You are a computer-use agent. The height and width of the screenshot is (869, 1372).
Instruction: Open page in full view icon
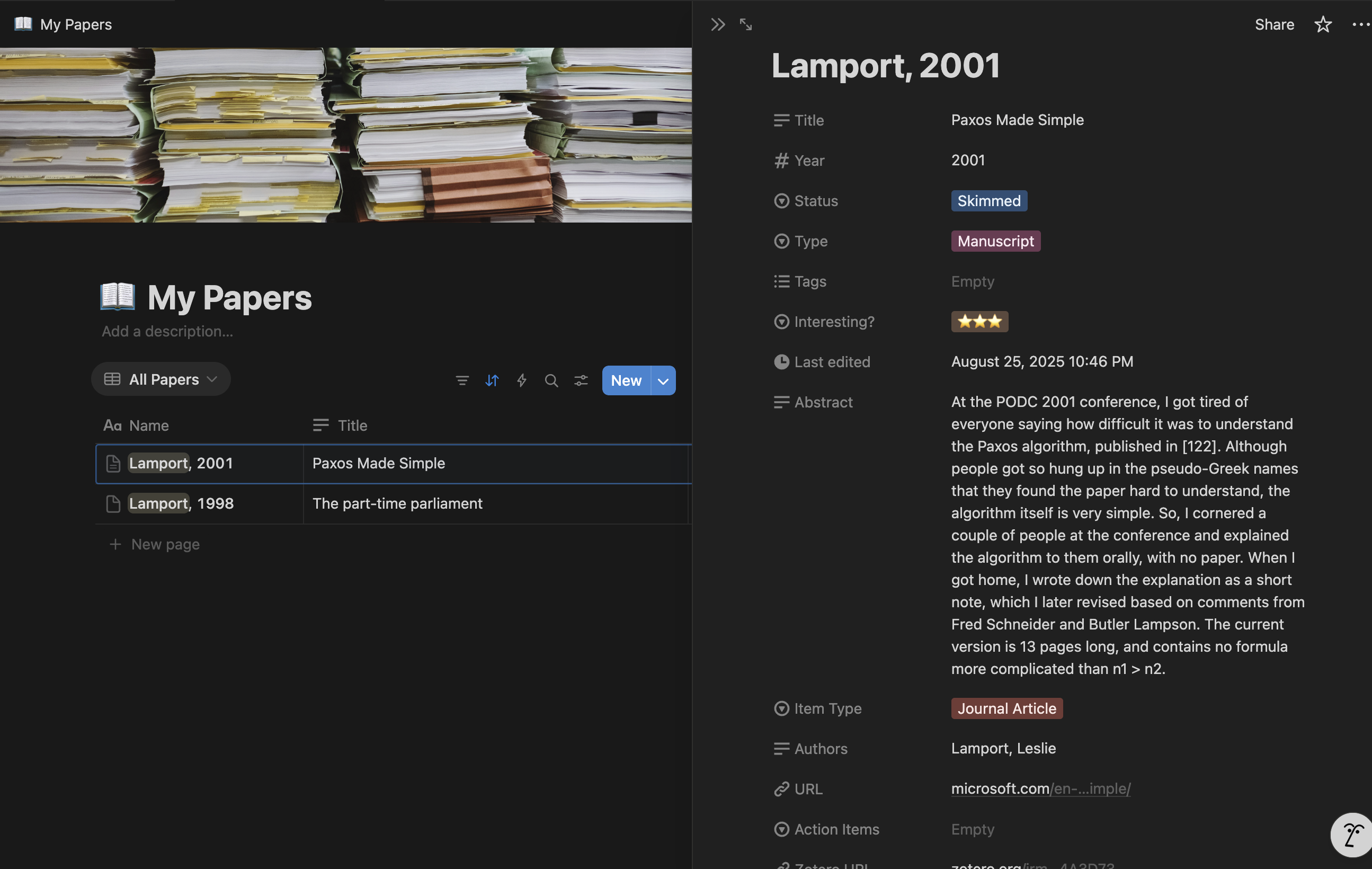click(x=745, y=24)
